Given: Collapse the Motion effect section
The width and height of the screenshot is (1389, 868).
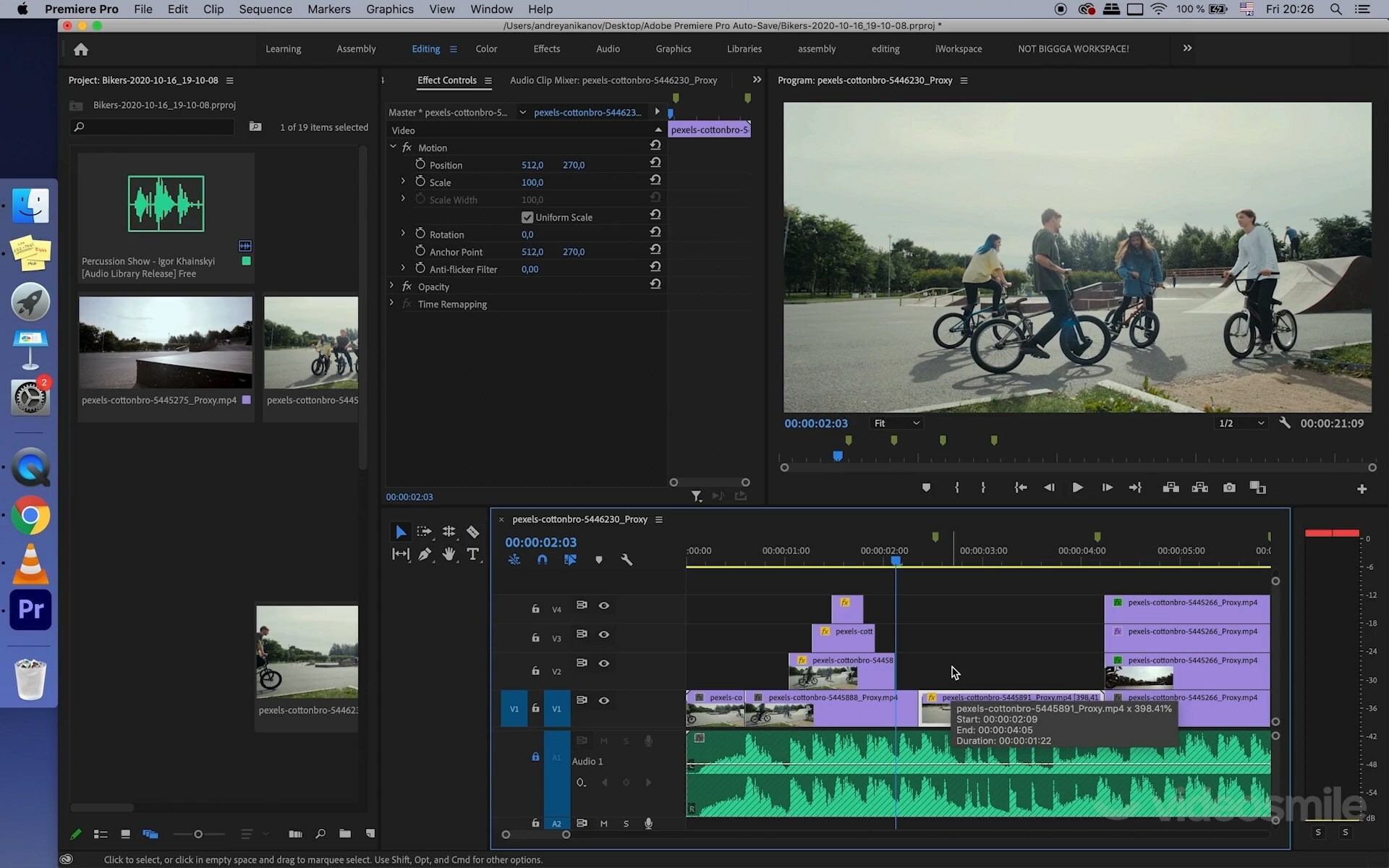Looking at the screenshot, I should pos(393,147).
